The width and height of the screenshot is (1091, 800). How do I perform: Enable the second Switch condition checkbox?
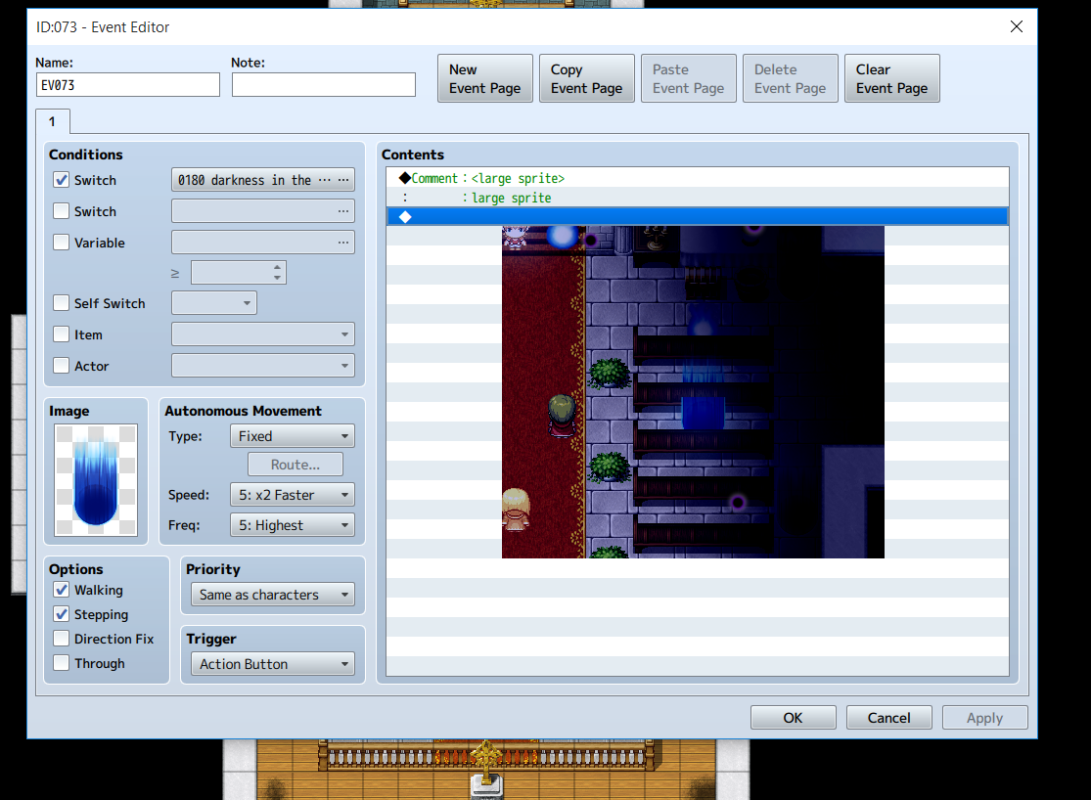(61, 211)
